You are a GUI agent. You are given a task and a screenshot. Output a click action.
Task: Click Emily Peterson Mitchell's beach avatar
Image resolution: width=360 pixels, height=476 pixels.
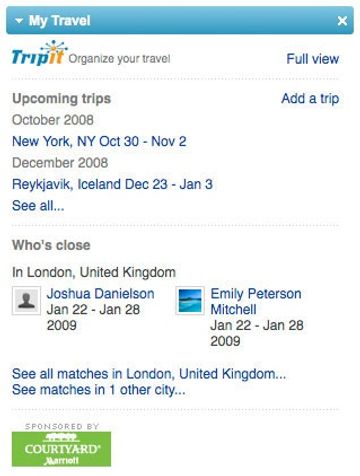190,300
